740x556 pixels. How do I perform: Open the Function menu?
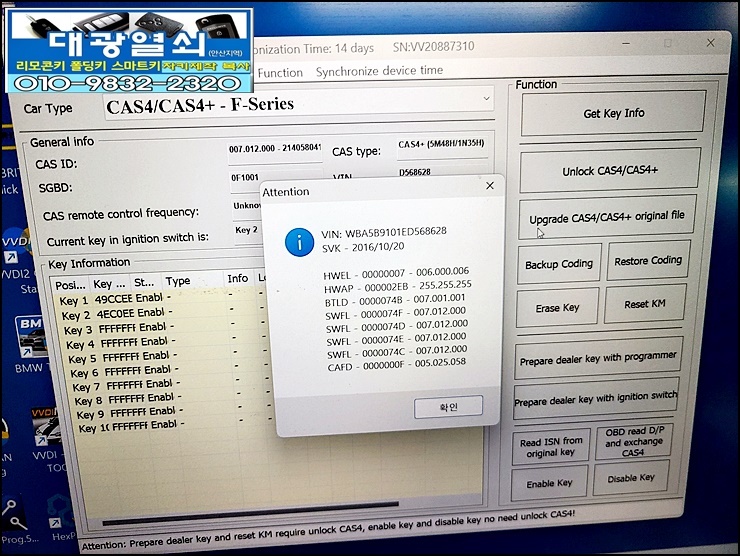click(x=280, y=73)
